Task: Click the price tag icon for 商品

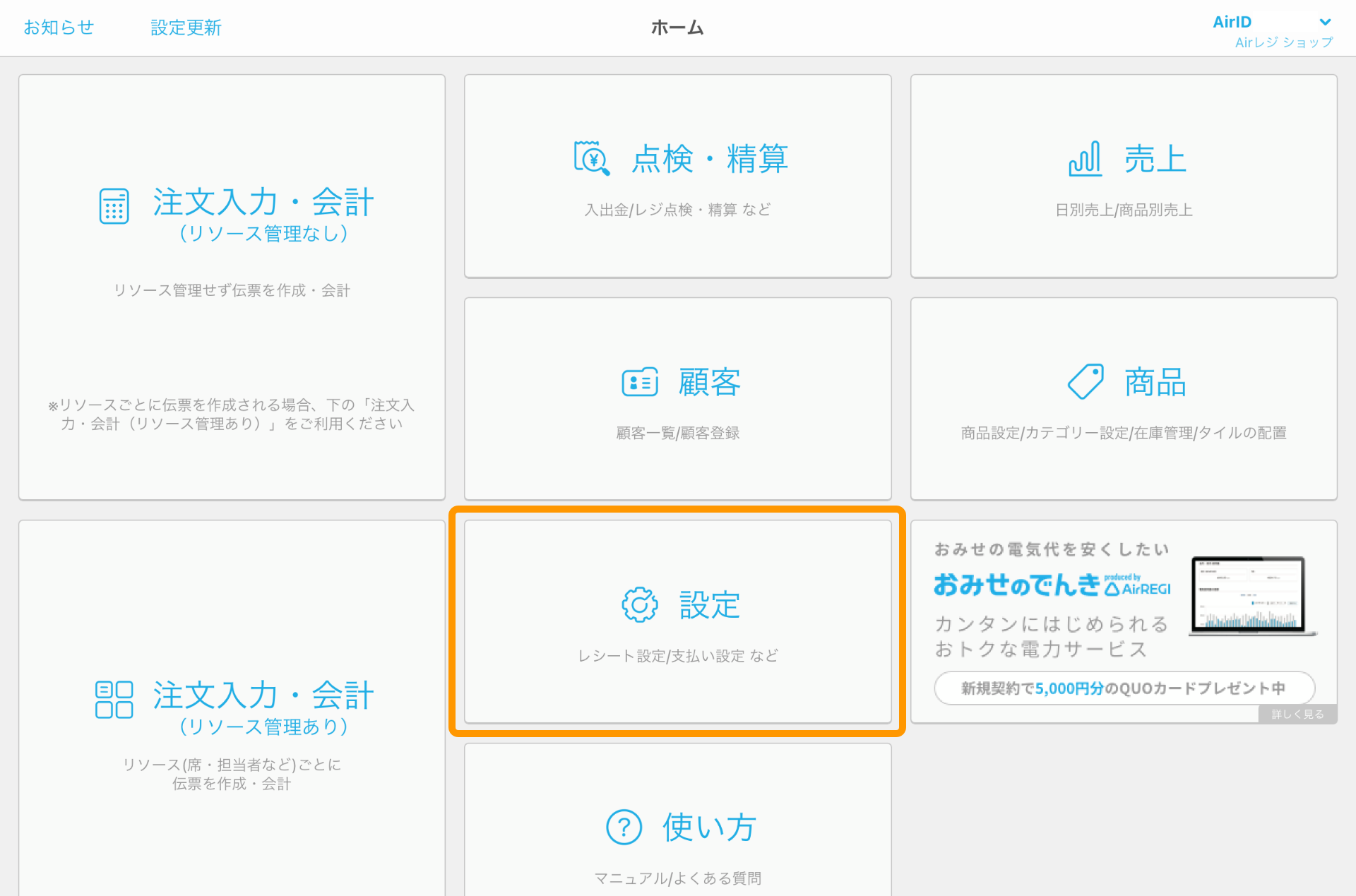Action: point(1086,381)
